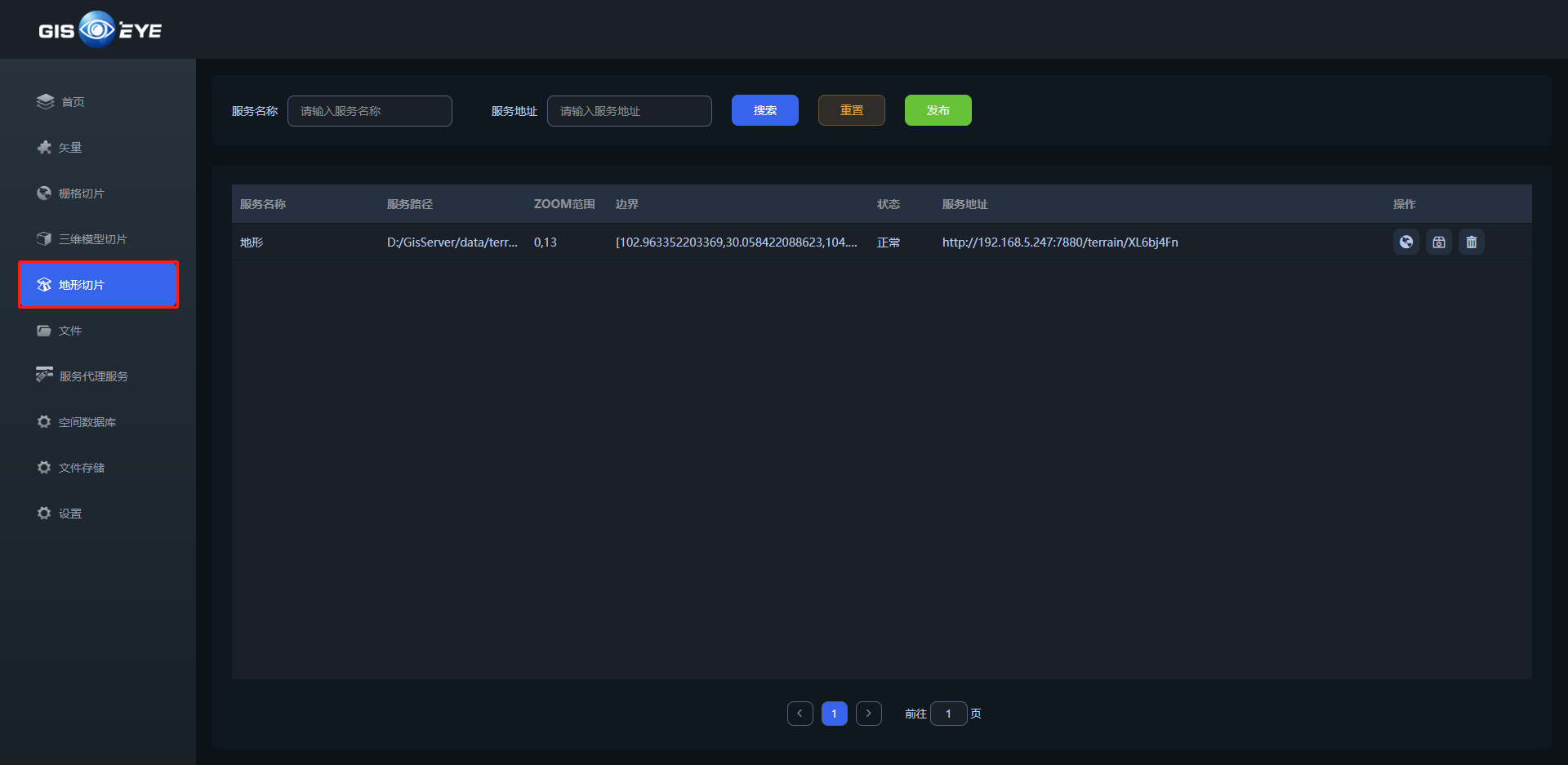Open the 空间数据库 menu item
1568x765 pixels.
[x=98, y=421]
